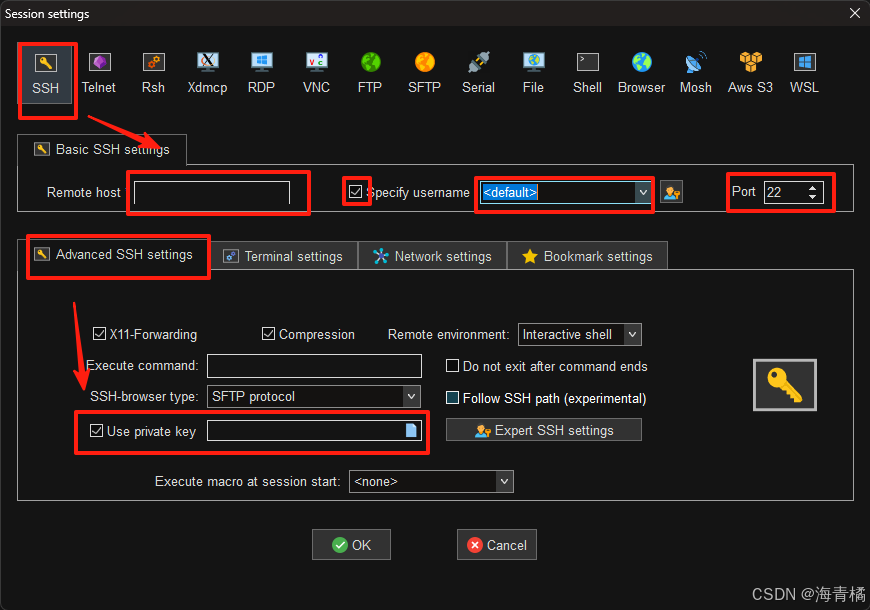Screen dimensions: 870x610
Task: Select the VNC session icon
Action: click(x=316, y=72)
